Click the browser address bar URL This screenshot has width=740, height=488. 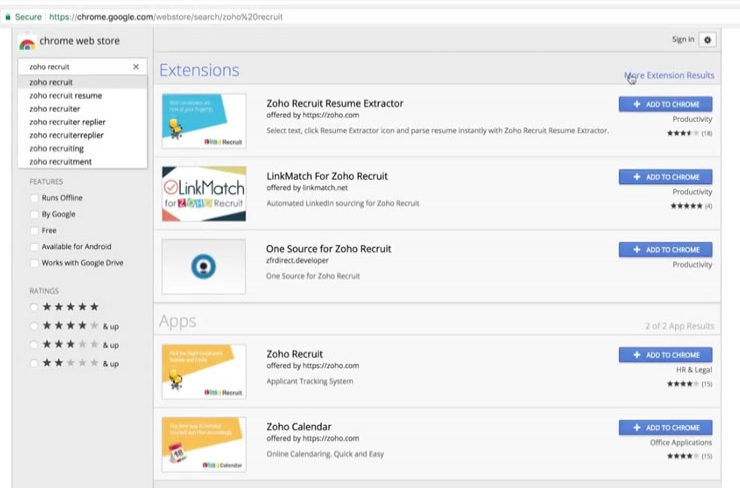pyautogui.click(x=166, y=17)
